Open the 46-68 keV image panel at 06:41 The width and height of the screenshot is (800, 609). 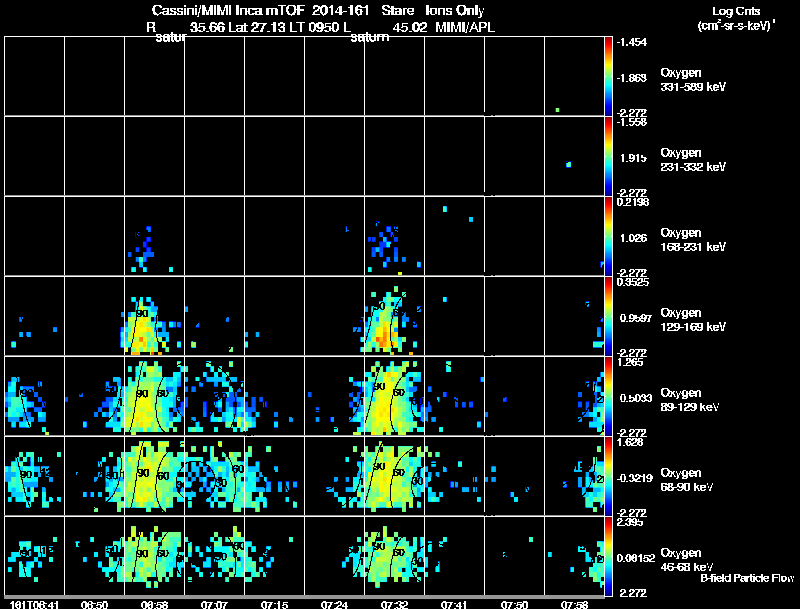pyautogui.click(x=34, y=556)
